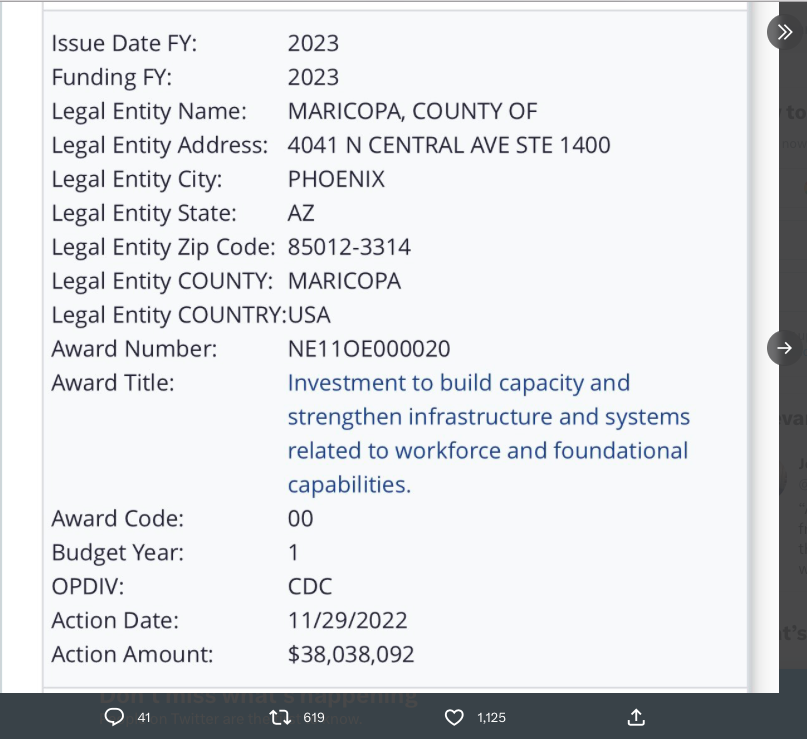Click the Action Amount label
This screenshot has height=739, width=807.
pyautogui.click(x=132, y=655)
